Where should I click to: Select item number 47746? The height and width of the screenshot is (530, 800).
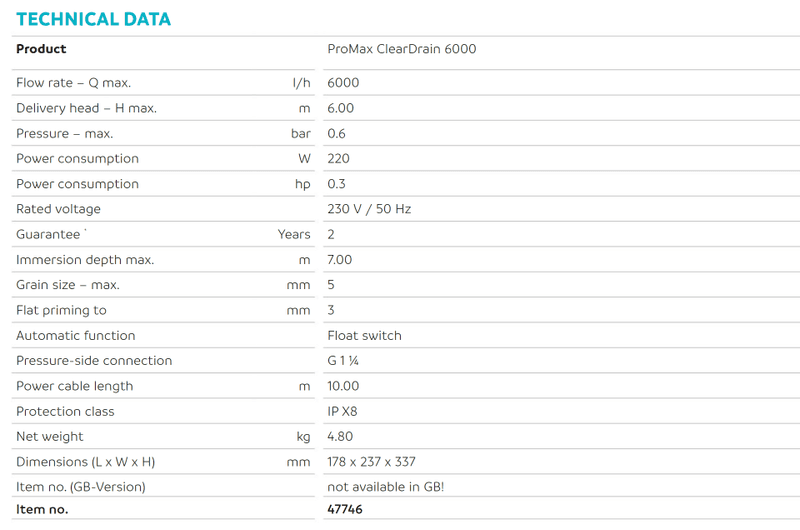point(344,509)
